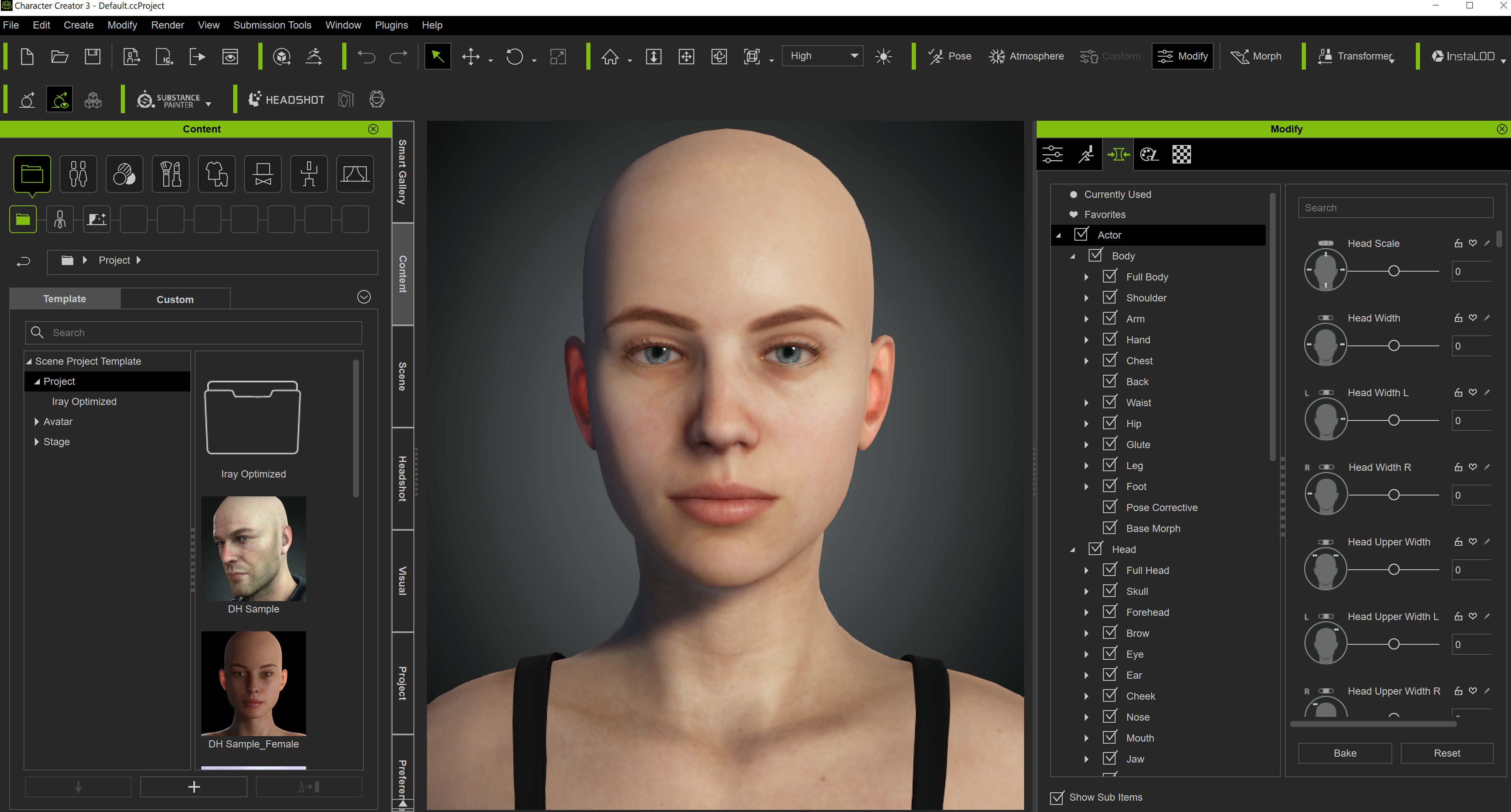Toggle the Nose checkbox
The width and height of the screenshot is (1511, 812).
pyautogui.click(x=1110, y=716)
